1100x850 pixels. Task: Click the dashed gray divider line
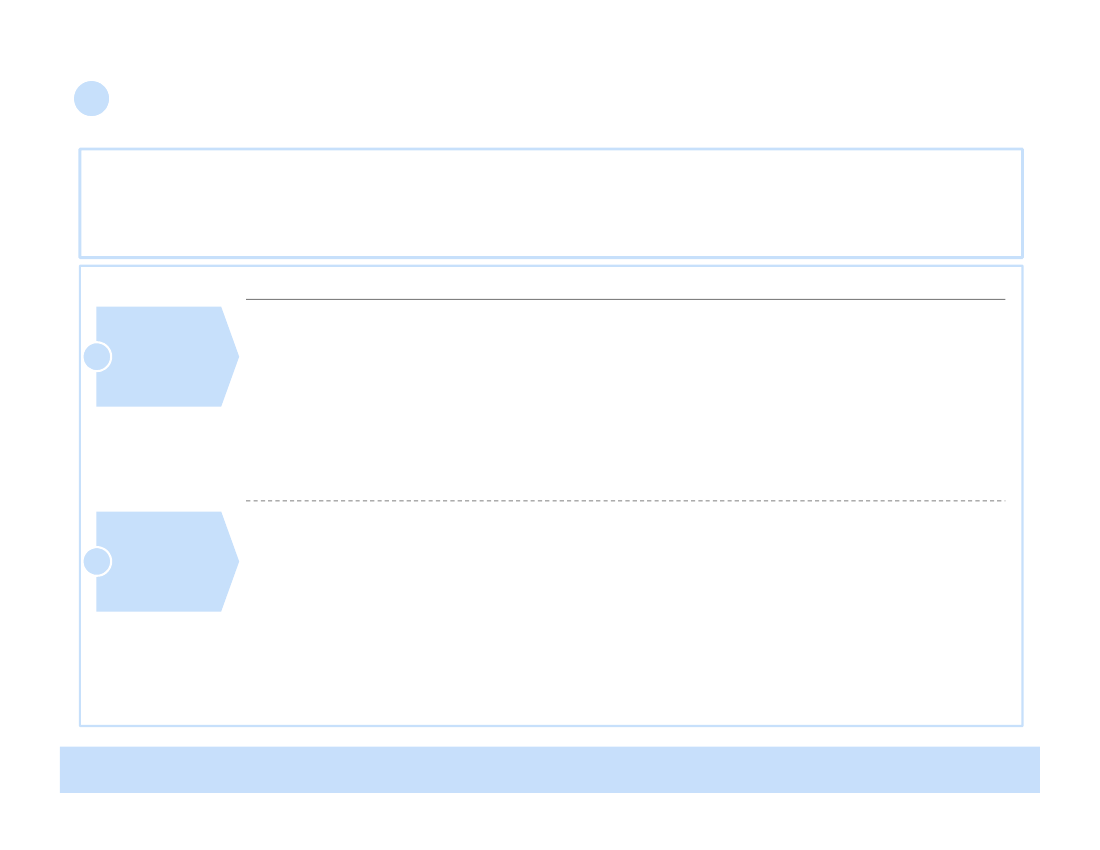pyautogui.click(x=625, y=501)
